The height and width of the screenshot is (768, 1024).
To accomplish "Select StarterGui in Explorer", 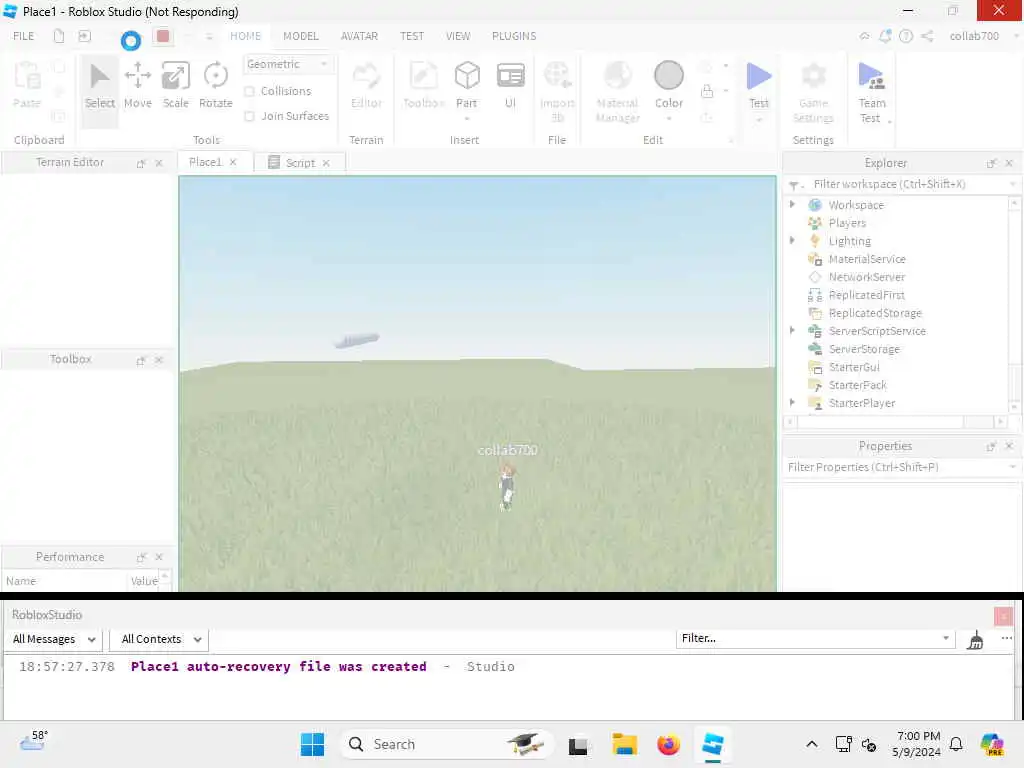I will tap(854, 367).
